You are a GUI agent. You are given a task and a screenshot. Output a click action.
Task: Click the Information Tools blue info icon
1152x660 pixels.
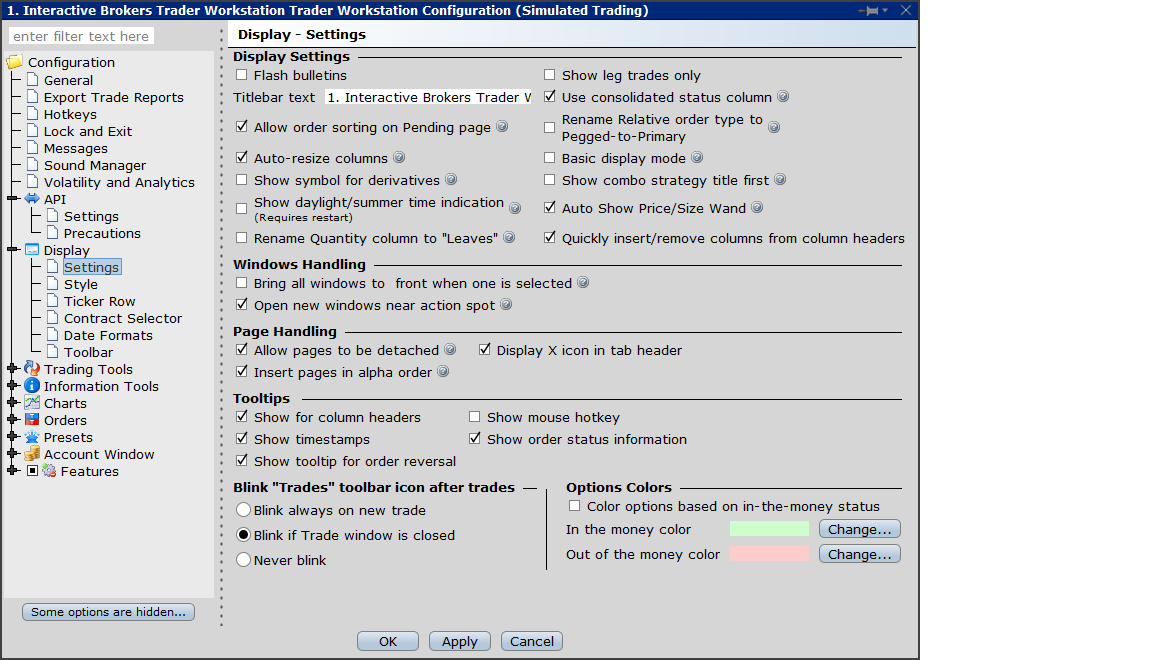click(32, 386)
